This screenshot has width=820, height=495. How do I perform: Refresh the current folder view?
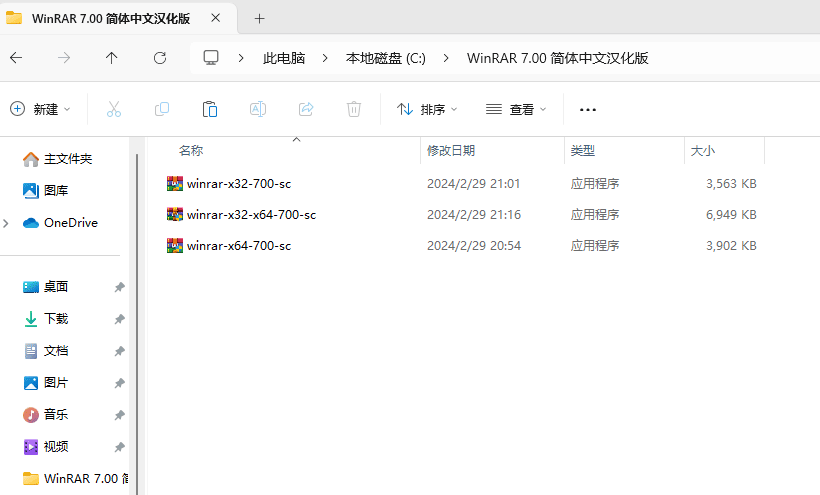pos(160,57)
